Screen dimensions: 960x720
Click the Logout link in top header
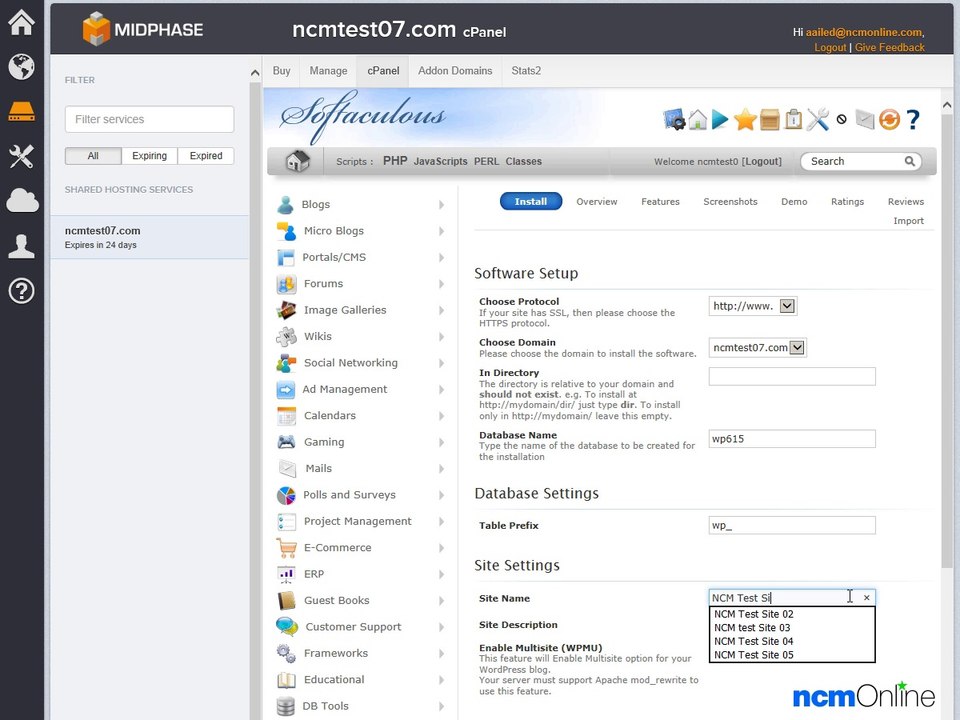[830, 47]
